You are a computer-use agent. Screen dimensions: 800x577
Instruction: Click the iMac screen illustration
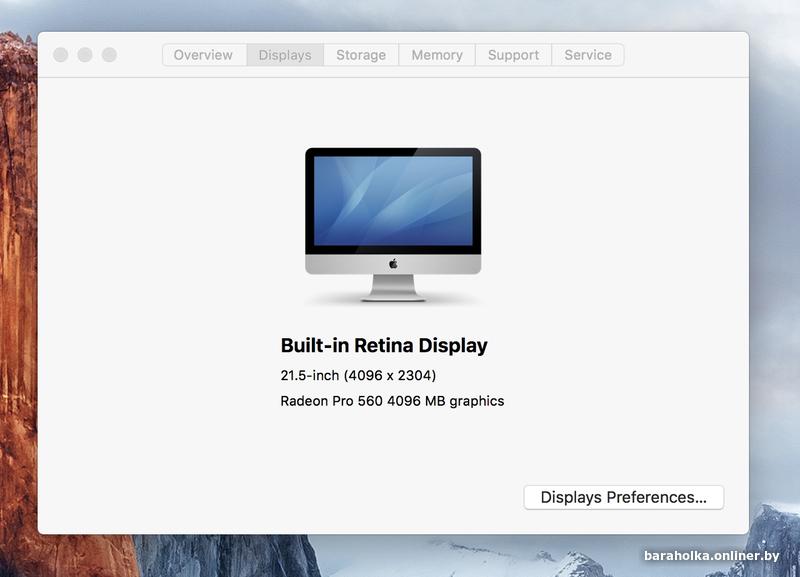[x=393, y=200]
